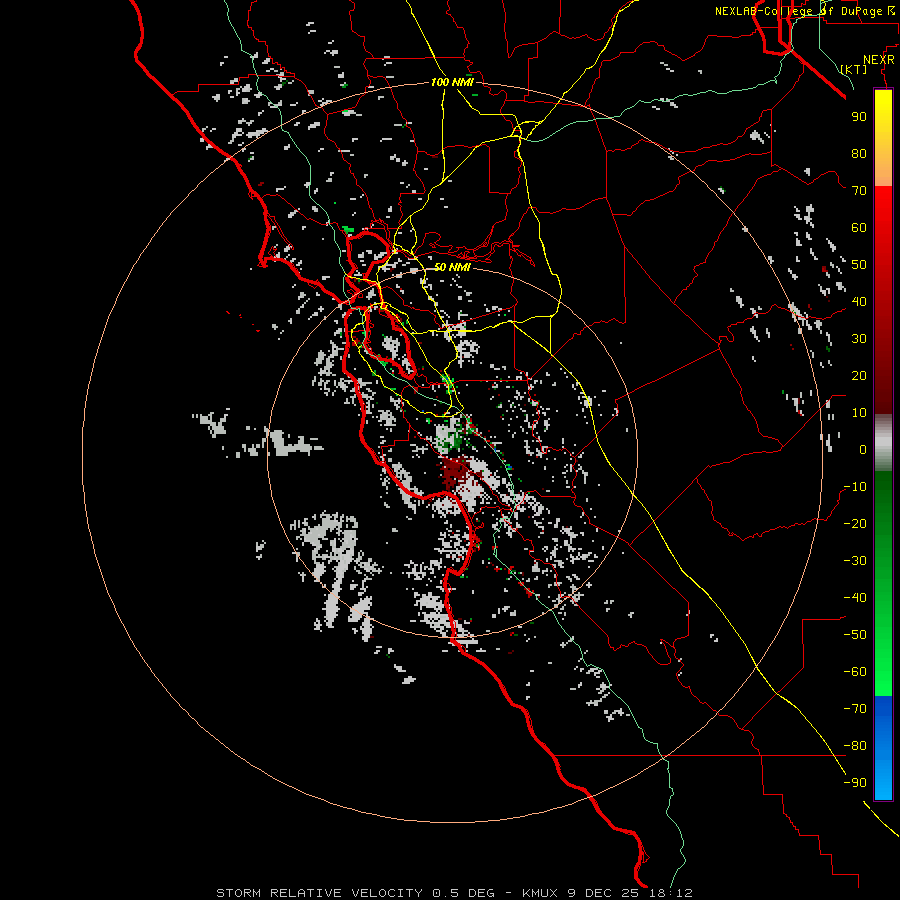Click the -90 value on the velocity scale

click(x=855, y=783)
